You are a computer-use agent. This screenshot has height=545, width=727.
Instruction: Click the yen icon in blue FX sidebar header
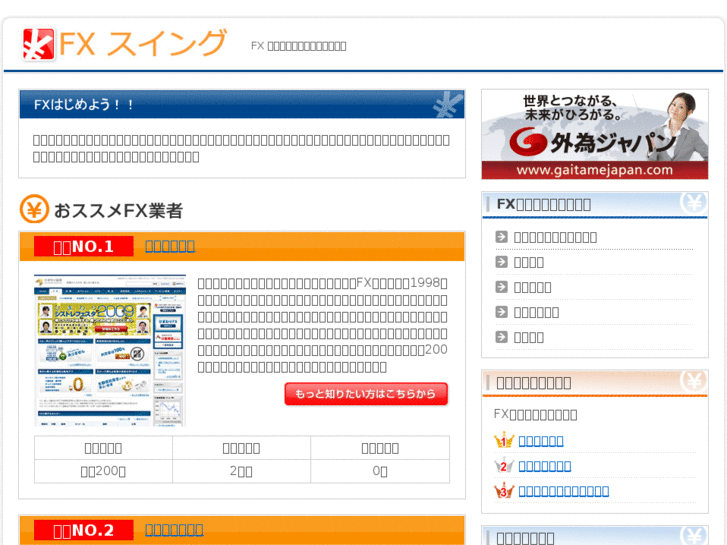(x=693, y=203)
